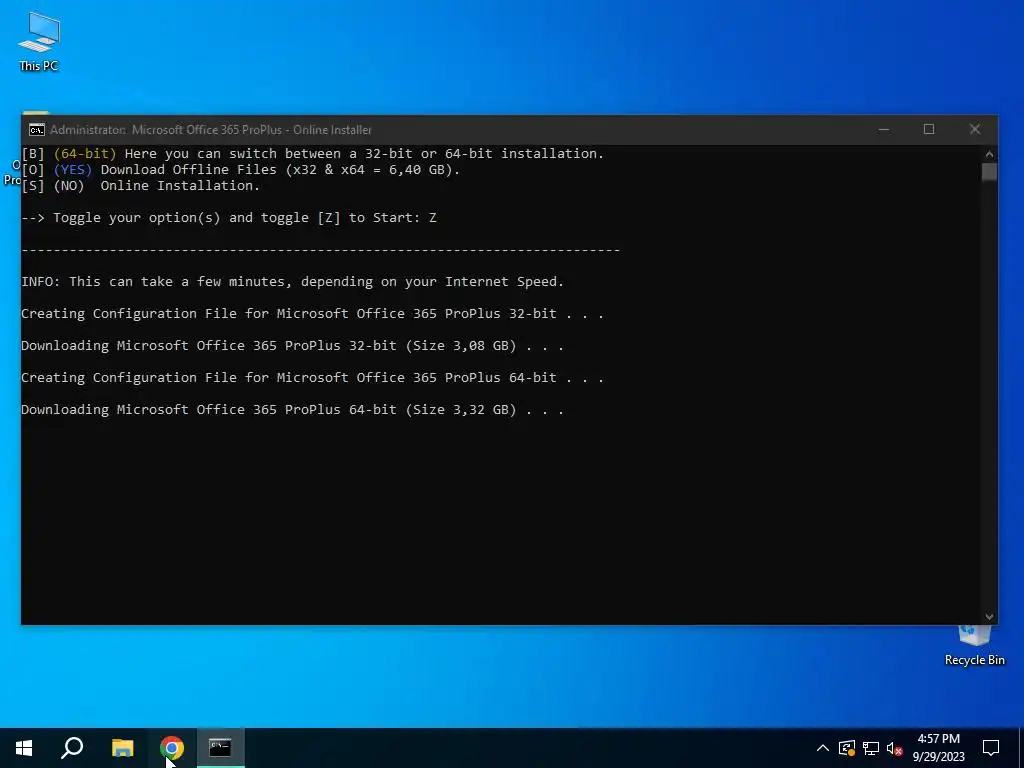Open the taskbar clock showing 4:57 PM

pos(938,748)
